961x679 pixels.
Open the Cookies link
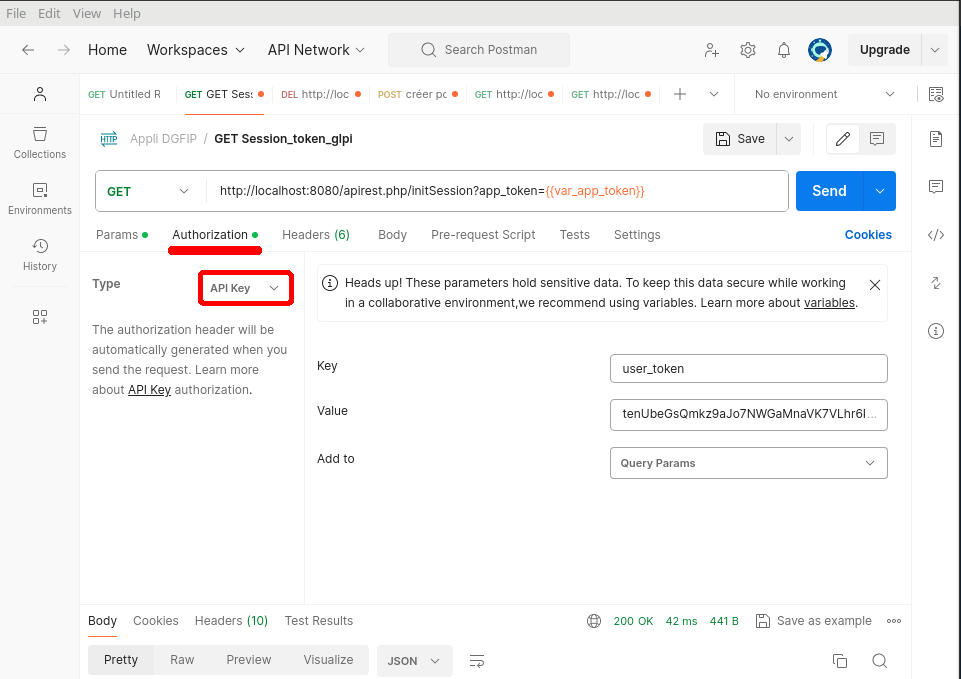pos(868,235)
